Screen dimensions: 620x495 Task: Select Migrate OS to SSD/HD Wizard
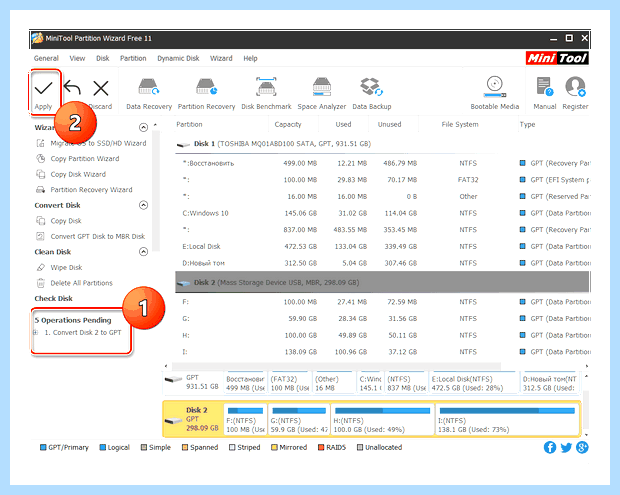[98, 143]
